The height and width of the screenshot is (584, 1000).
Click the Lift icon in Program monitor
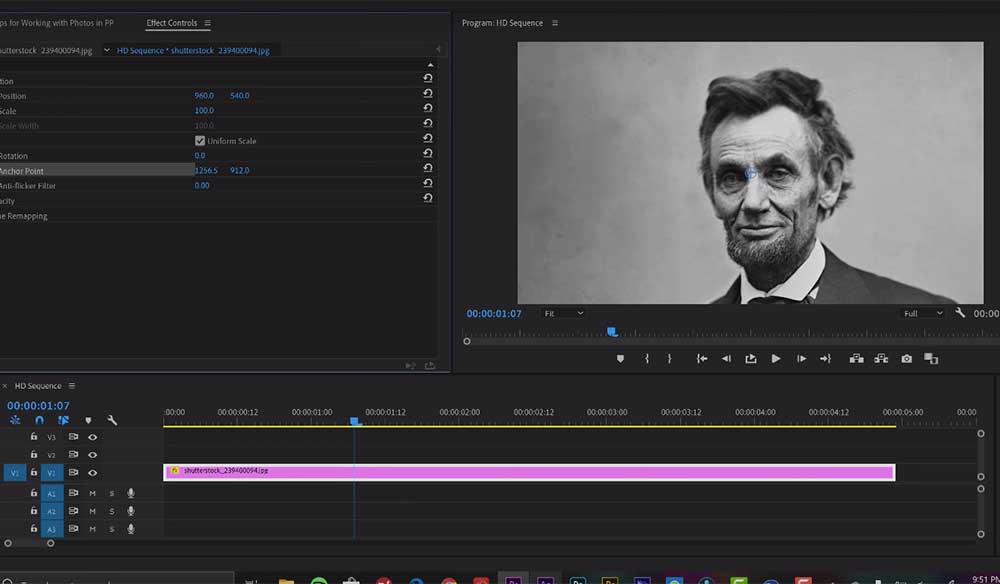coord(858,357)
